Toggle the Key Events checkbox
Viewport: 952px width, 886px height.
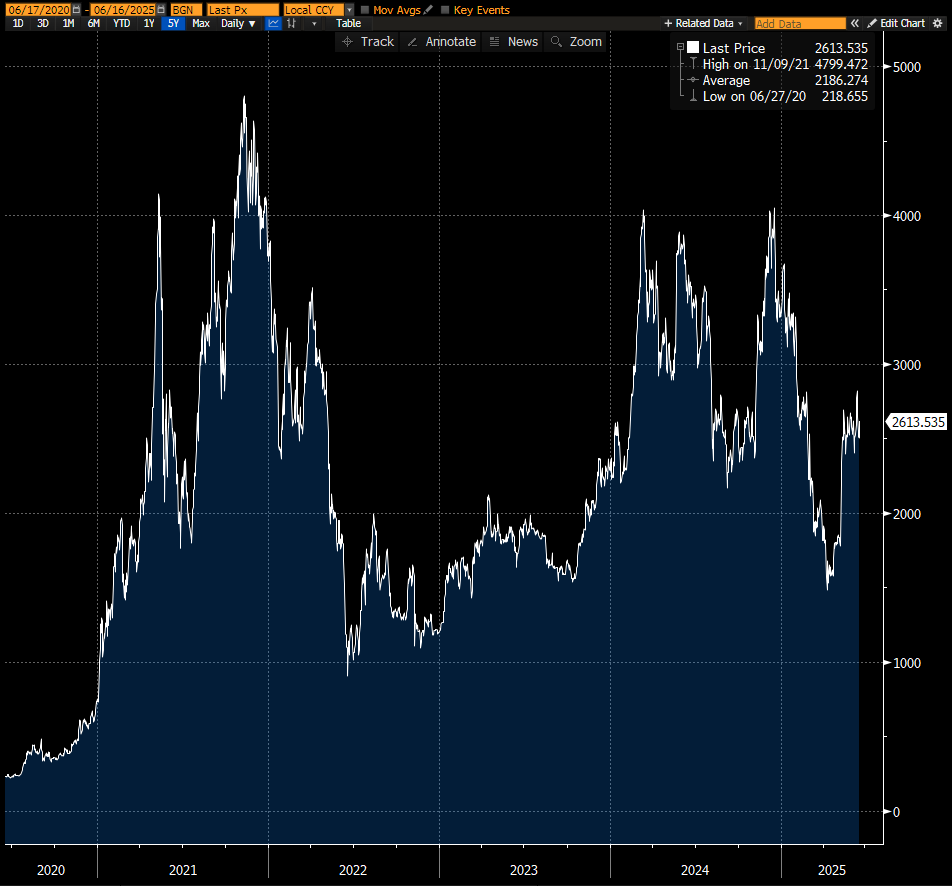tap(445, 10)
